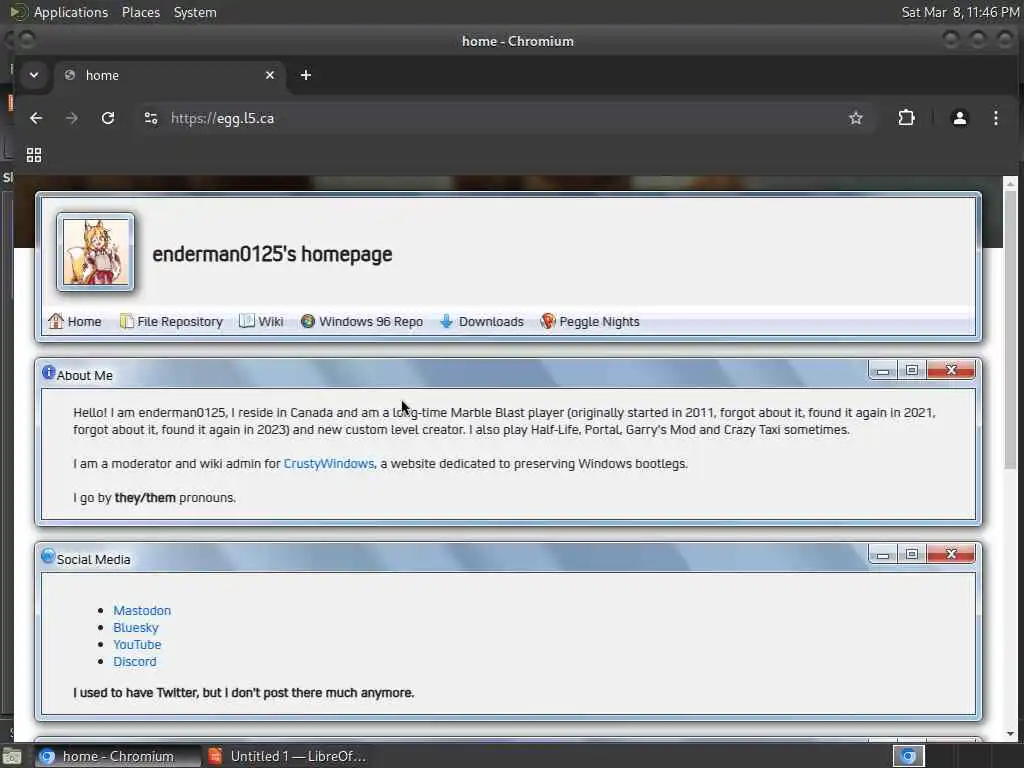This screenshot has height=768, width=1024.
Task: Click the clock showing Sat Mar 8
Action: pos(960,12)
